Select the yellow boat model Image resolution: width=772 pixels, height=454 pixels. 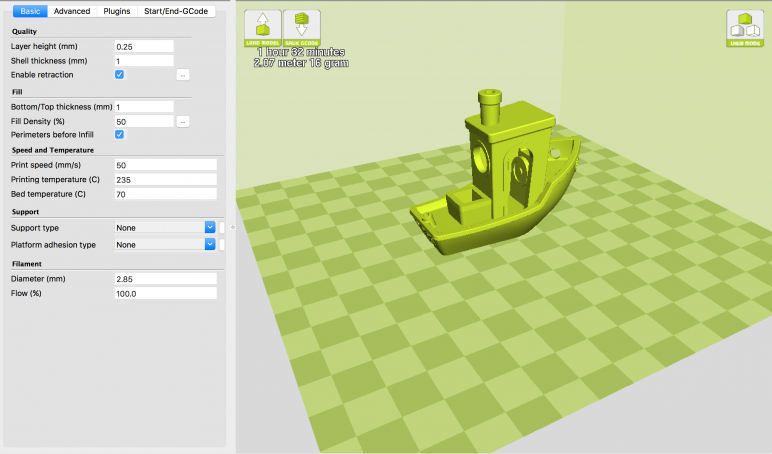tap(495, 172)
